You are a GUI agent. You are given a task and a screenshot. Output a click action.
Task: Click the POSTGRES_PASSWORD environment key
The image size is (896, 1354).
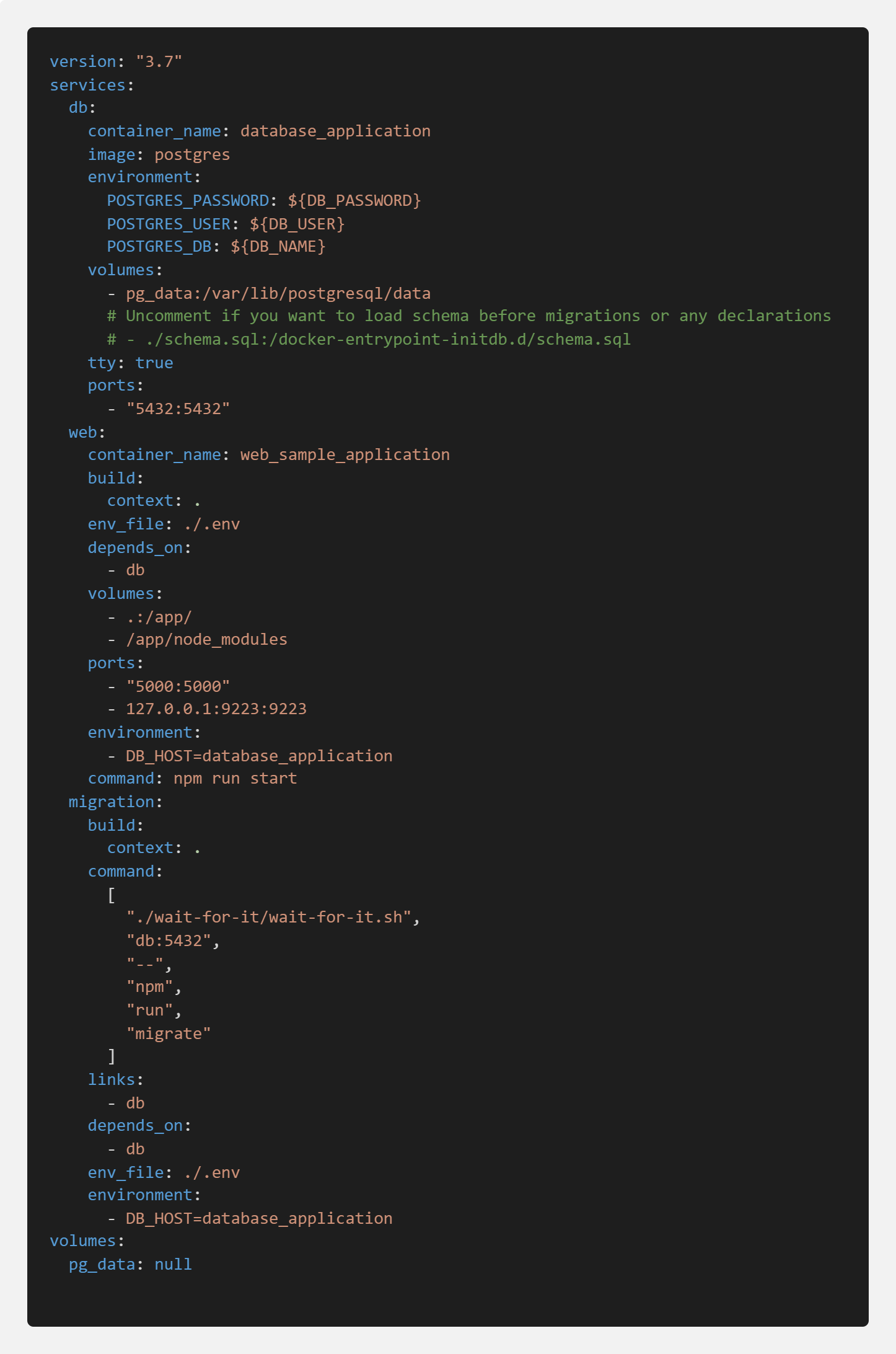tap(188, 201)
